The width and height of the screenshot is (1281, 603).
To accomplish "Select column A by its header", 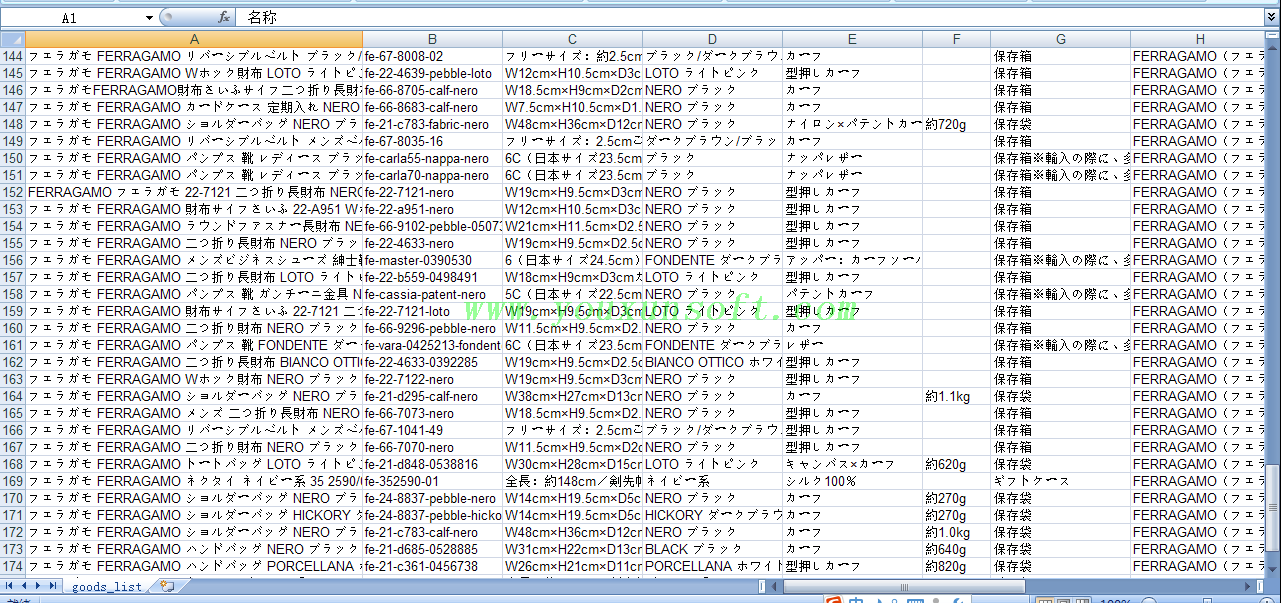I will [194, 39].
